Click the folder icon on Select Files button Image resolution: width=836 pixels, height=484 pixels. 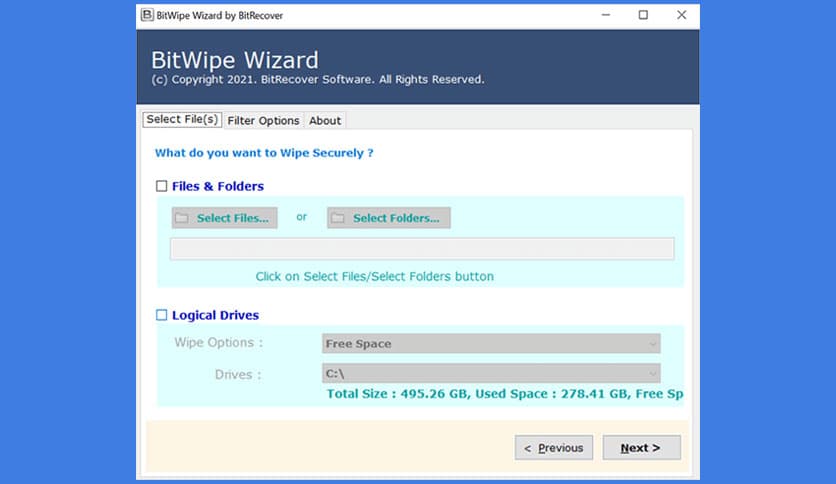pos(182,218)
